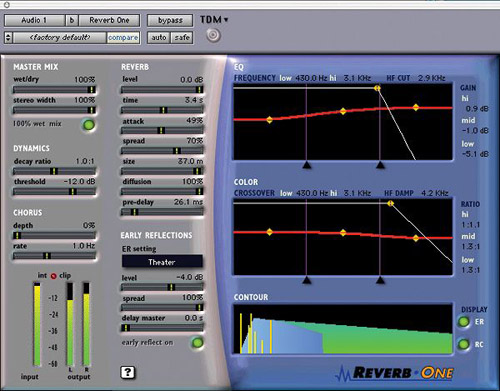The height and width of the screenshot is (391, 500).
Task: Toggle the 100% wet mix green button
Action: pos(88,125)
